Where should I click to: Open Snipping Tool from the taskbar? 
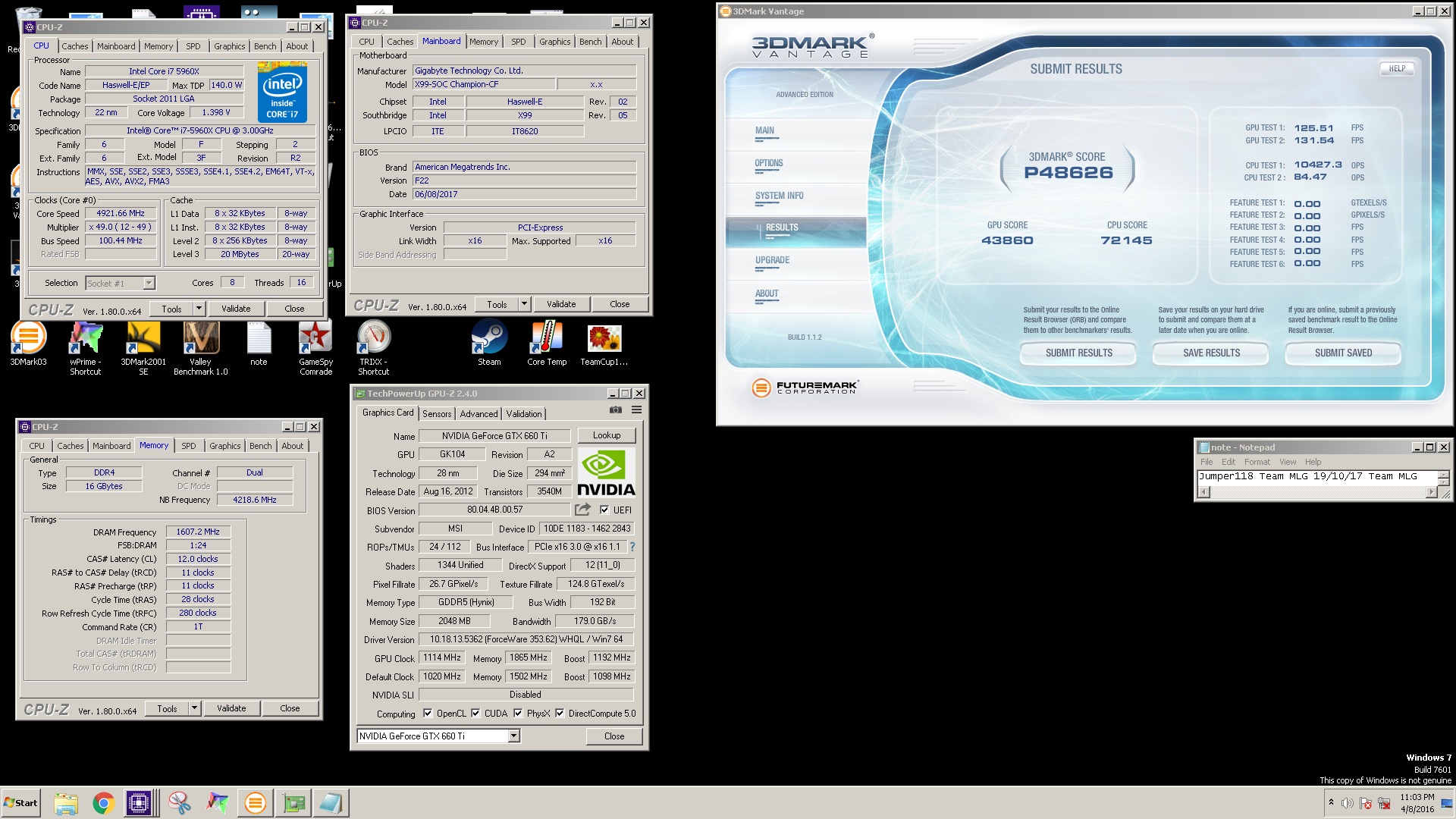tap(180, 803)
